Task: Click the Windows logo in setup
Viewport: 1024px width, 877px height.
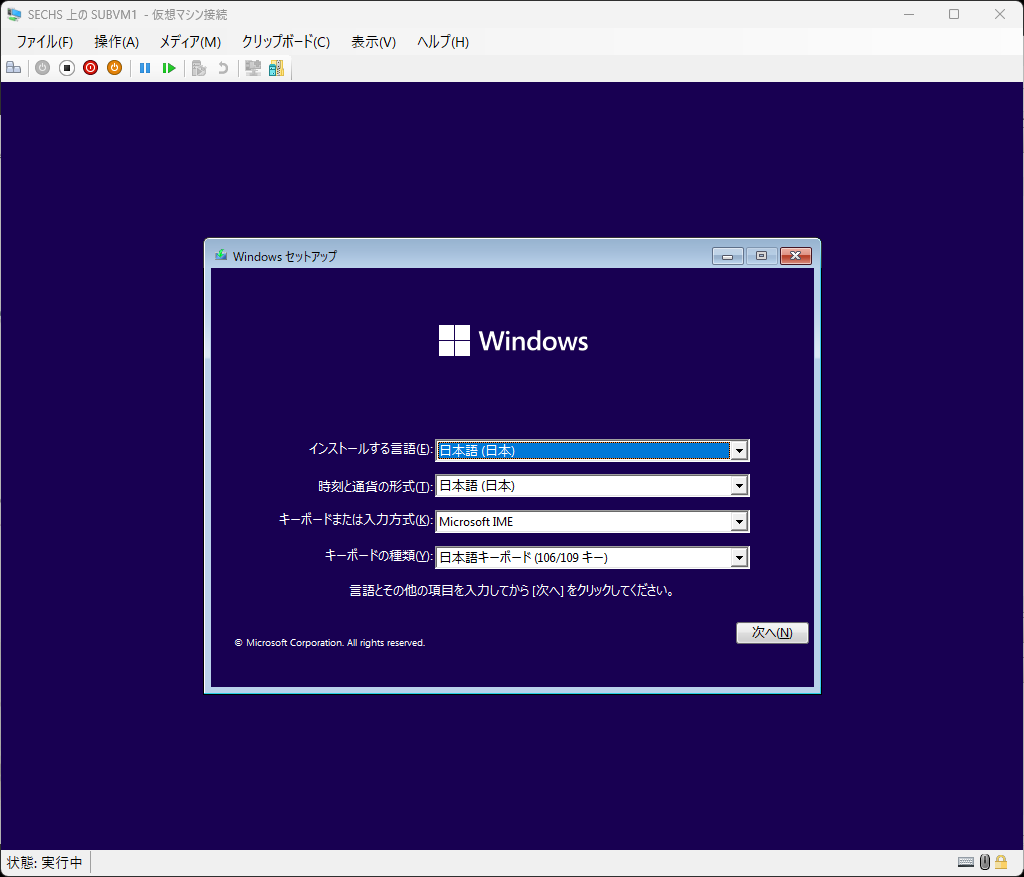Action: click(x=513, y=341)
